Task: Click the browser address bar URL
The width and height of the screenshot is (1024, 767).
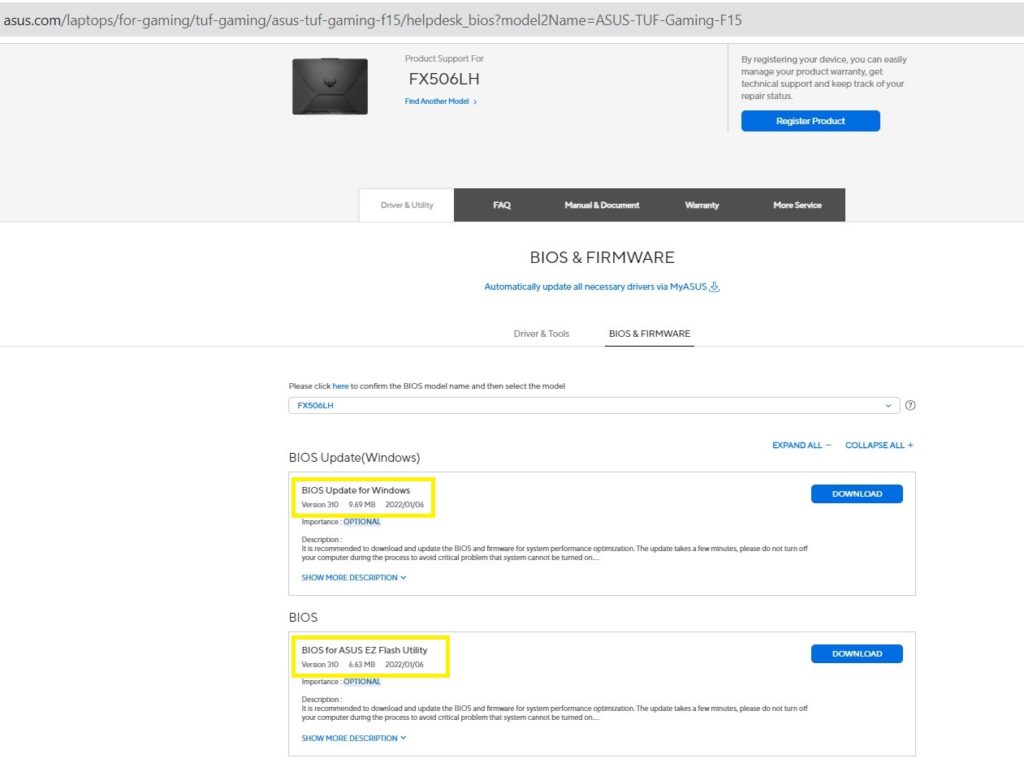Action: [x=372, y=20]
